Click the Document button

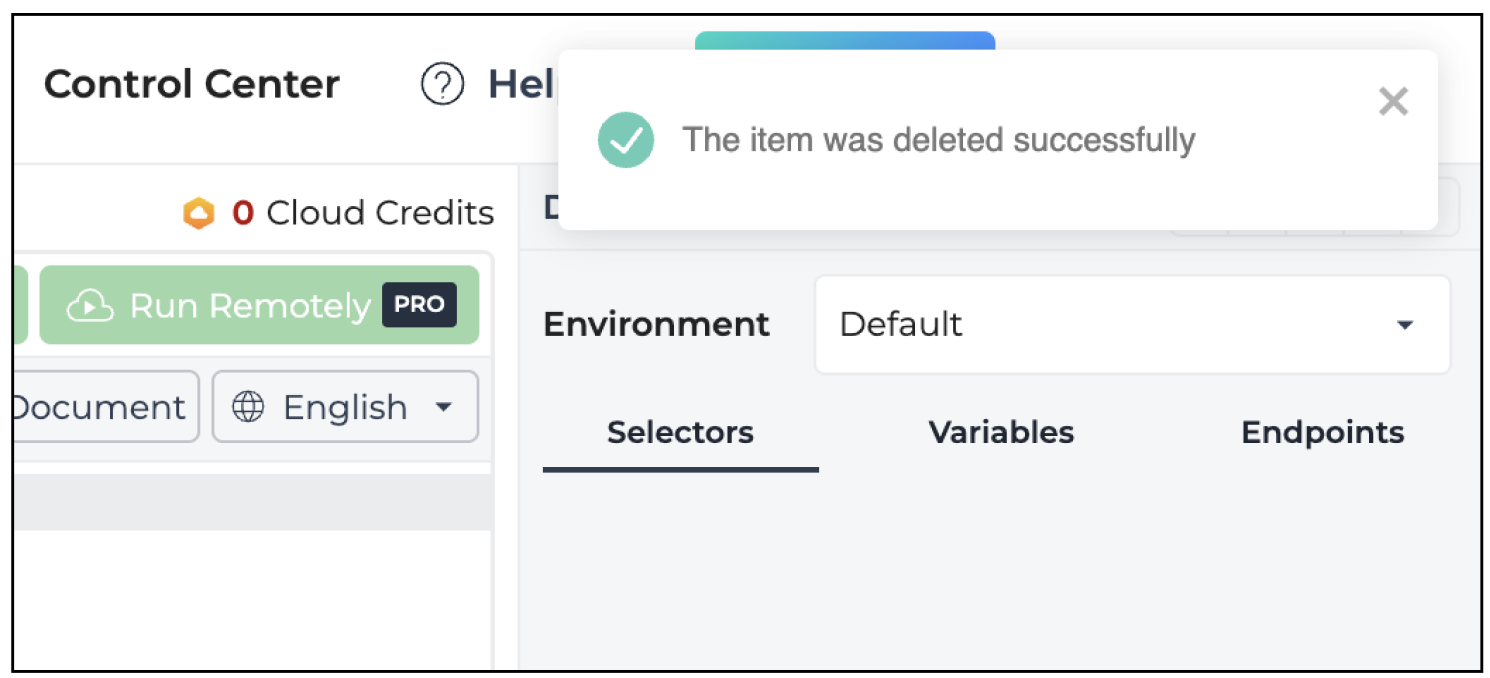(99, 407)
